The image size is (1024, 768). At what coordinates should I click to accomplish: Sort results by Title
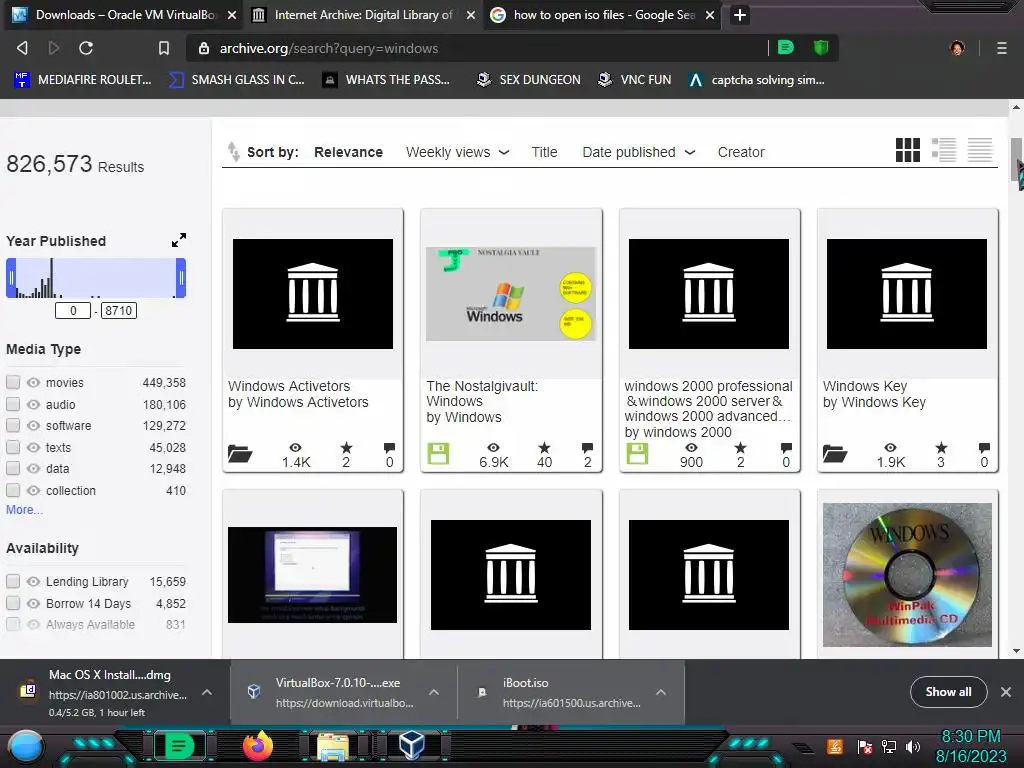pyautogui.click(x=544, y=152)
